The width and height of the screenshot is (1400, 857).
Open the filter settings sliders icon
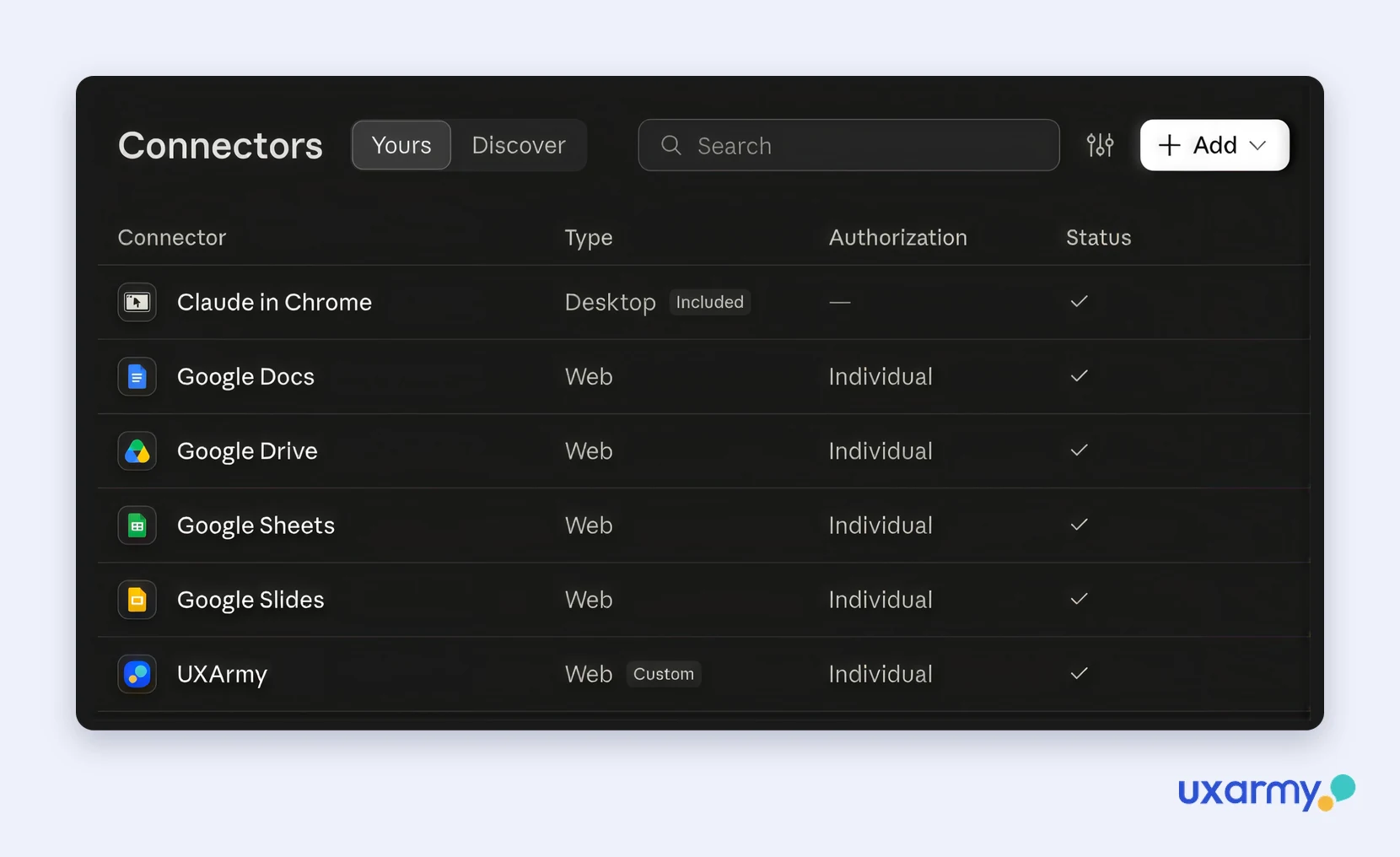(1100, 145)
